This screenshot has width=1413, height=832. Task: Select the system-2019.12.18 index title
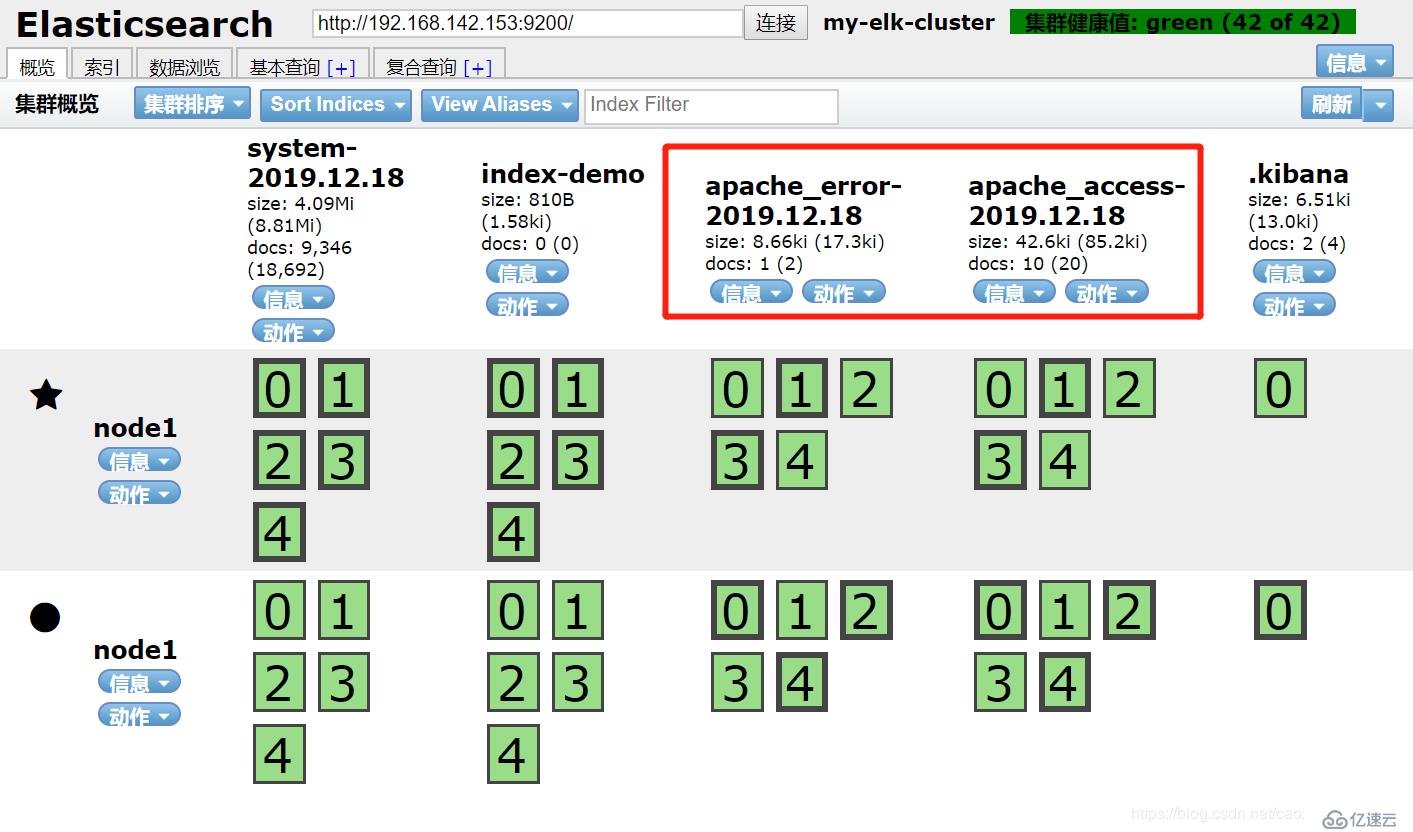(326, 164)
